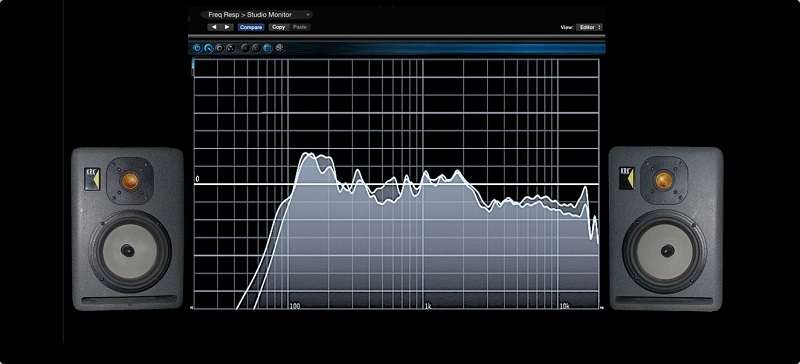Open the Freq Resp > Studio Monitor preset dropdown
This screenshot has height=364, width=800.
click(x=256, y=15)
